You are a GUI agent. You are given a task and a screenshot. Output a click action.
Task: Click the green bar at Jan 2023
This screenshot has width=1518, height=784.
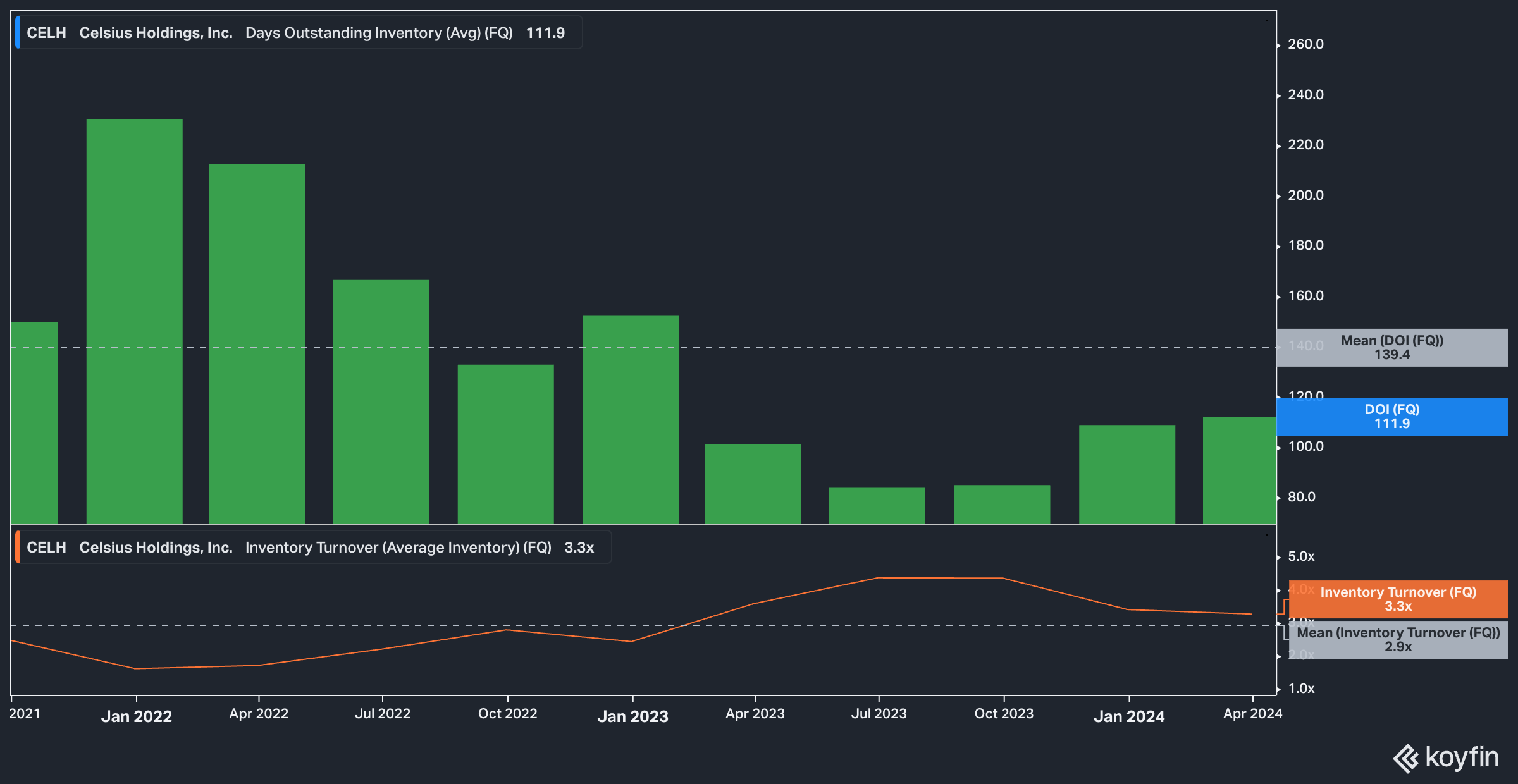click(x=631, y=420)
